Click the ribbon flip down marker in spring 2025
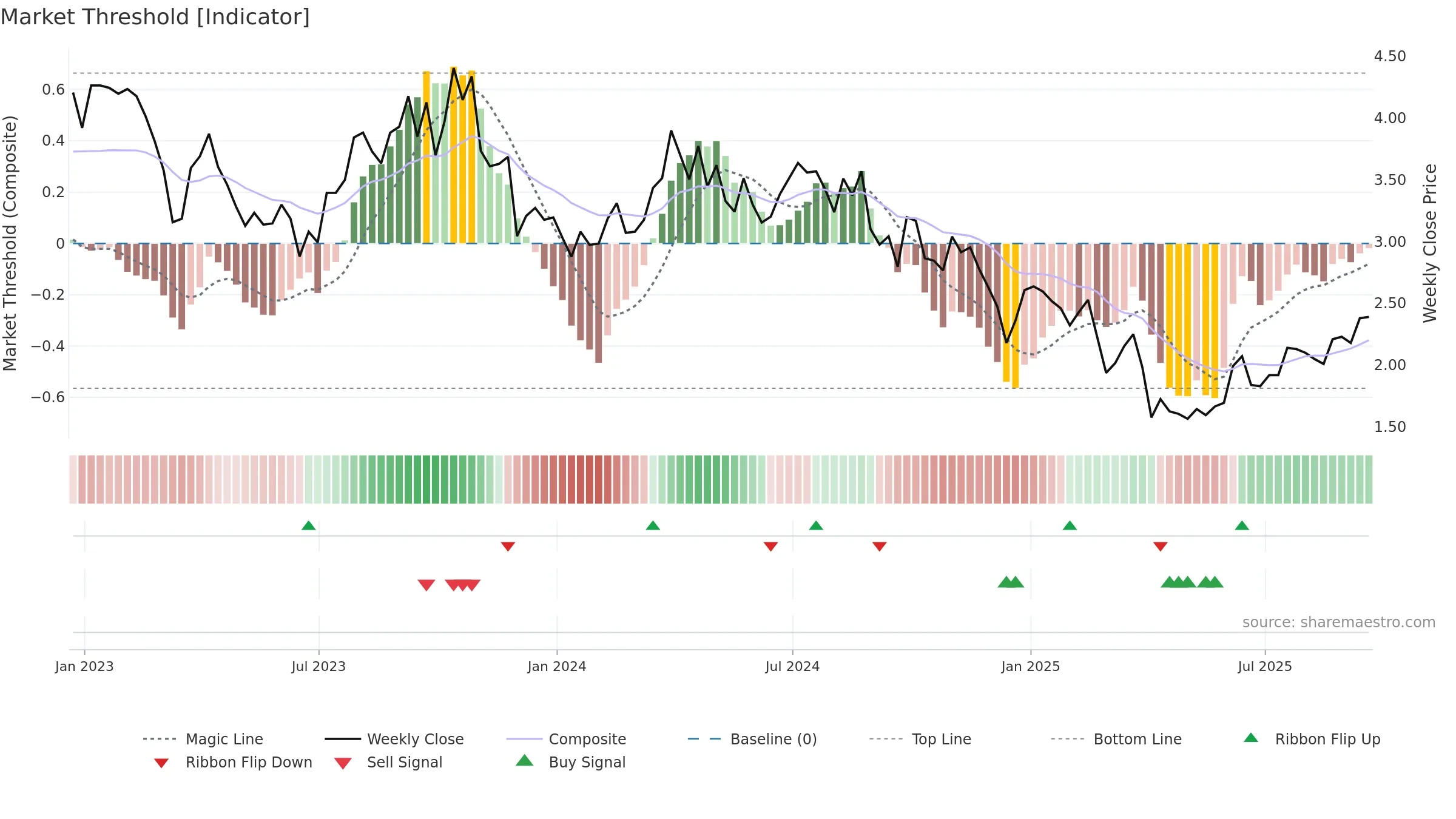This screenshot has width=1456, height=819. click(1161, 547)
